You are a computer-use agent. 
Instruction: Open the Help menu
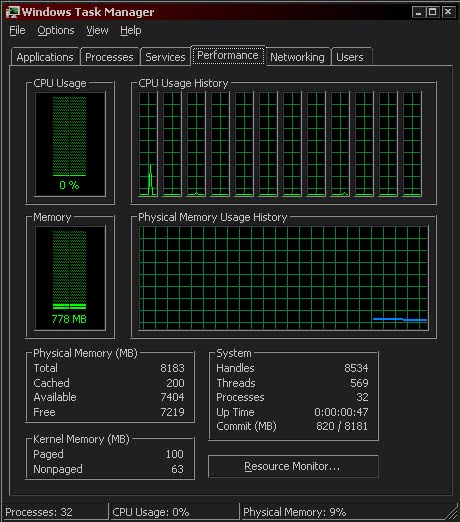(131, 31)
